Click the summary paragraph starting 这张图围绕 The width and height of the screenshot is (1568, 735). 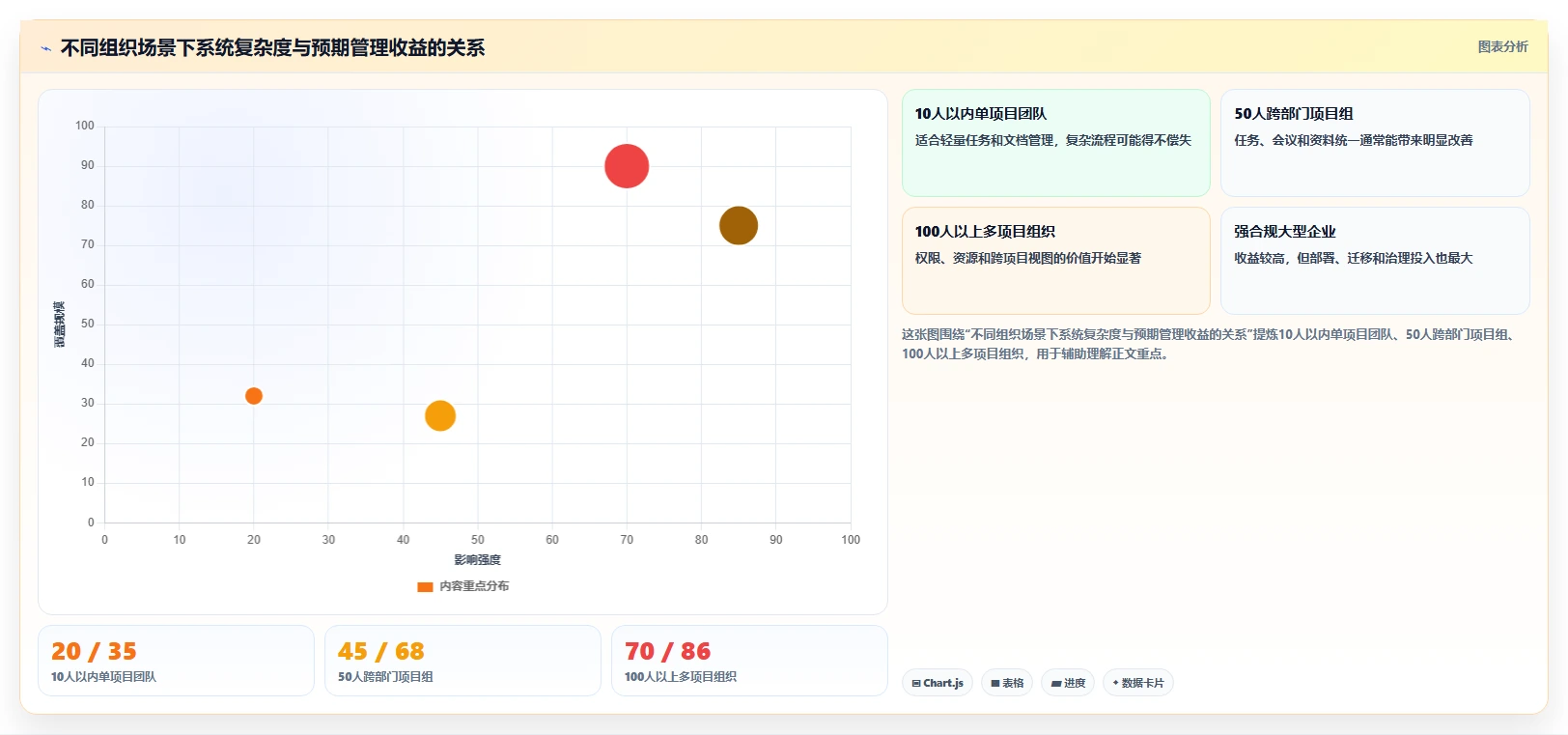pyautogui.click(x=1210, y=344)
